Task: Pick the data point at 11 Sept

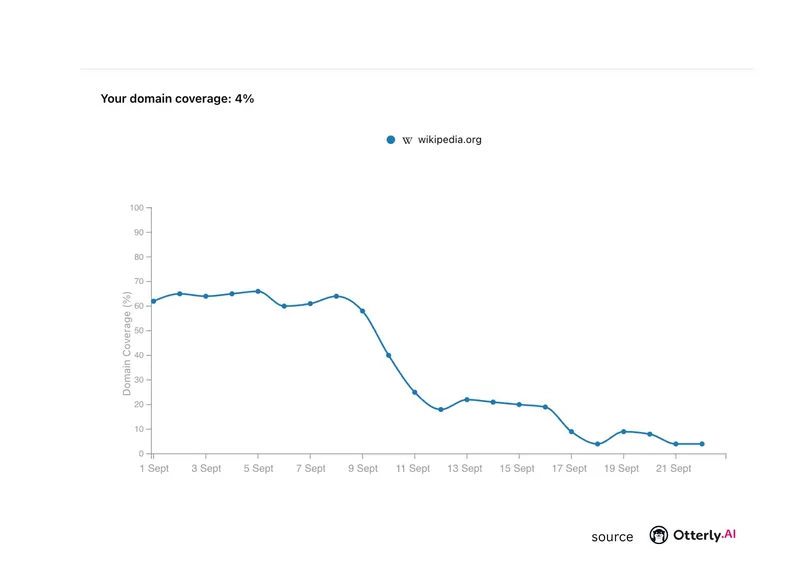Action: click(x=414, y=392)
